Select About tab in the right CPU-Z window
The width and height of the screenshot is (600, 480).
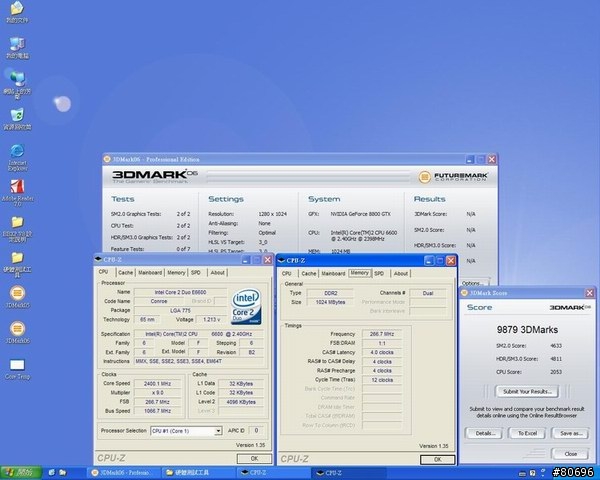pyautogui.click(x=401, y=273)
